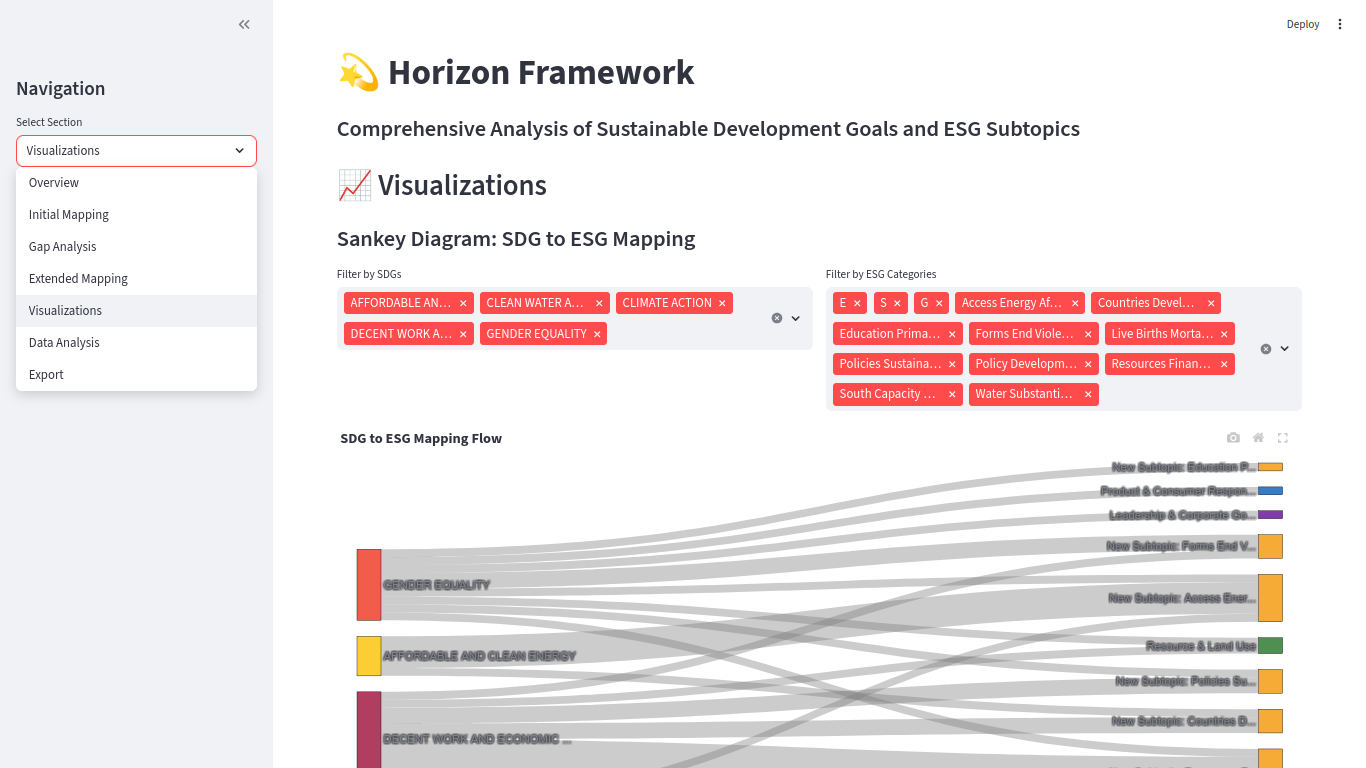The width and height of the screenshot is (1366, 768).
Task: Download Sankey plot as PNG camera icon
Action: tap(1233, 438)
